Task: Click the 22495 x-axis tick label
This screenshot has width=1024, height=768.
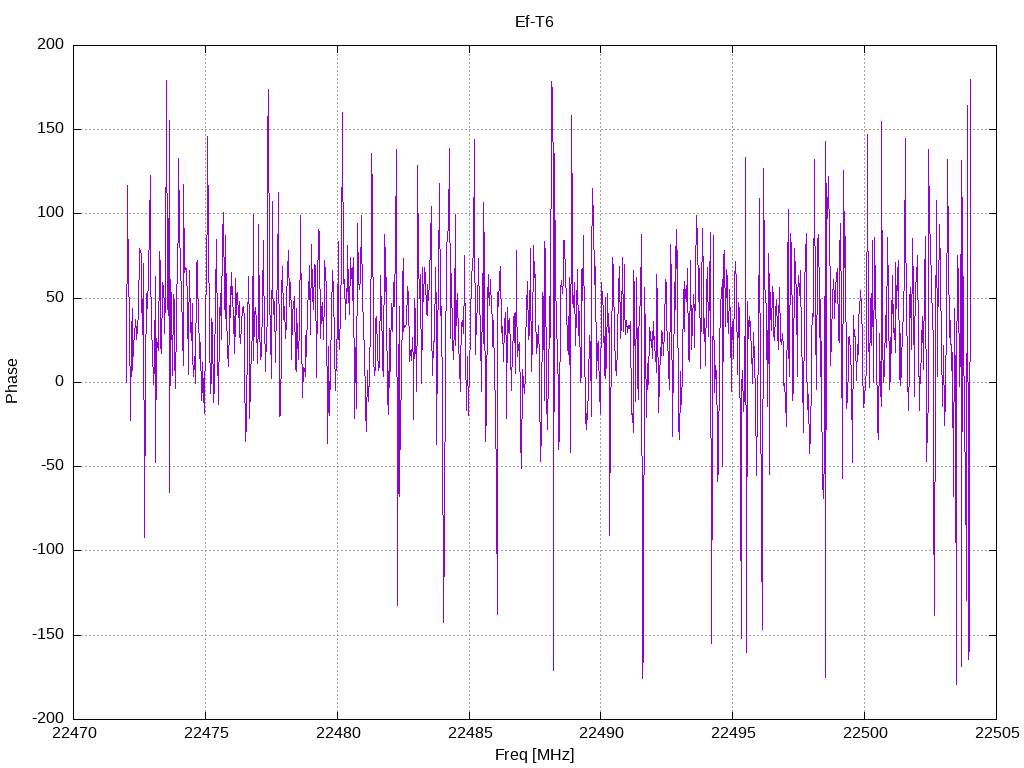Action: [733, 733]
